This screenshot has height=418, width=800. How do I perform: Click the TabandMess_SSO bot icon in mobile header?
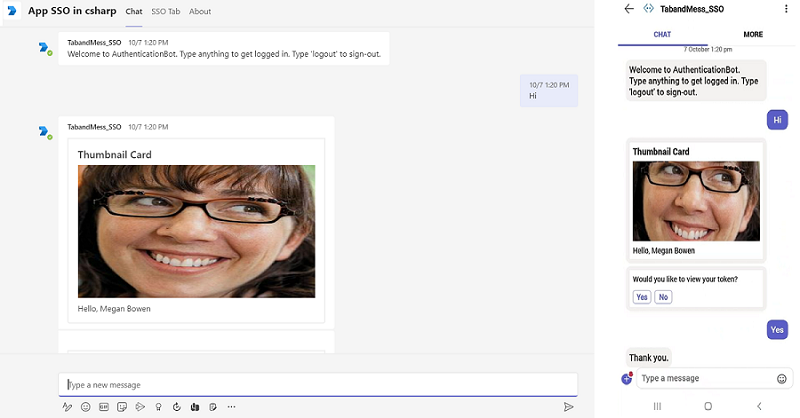pyautogui.click(x=648, y=9)
